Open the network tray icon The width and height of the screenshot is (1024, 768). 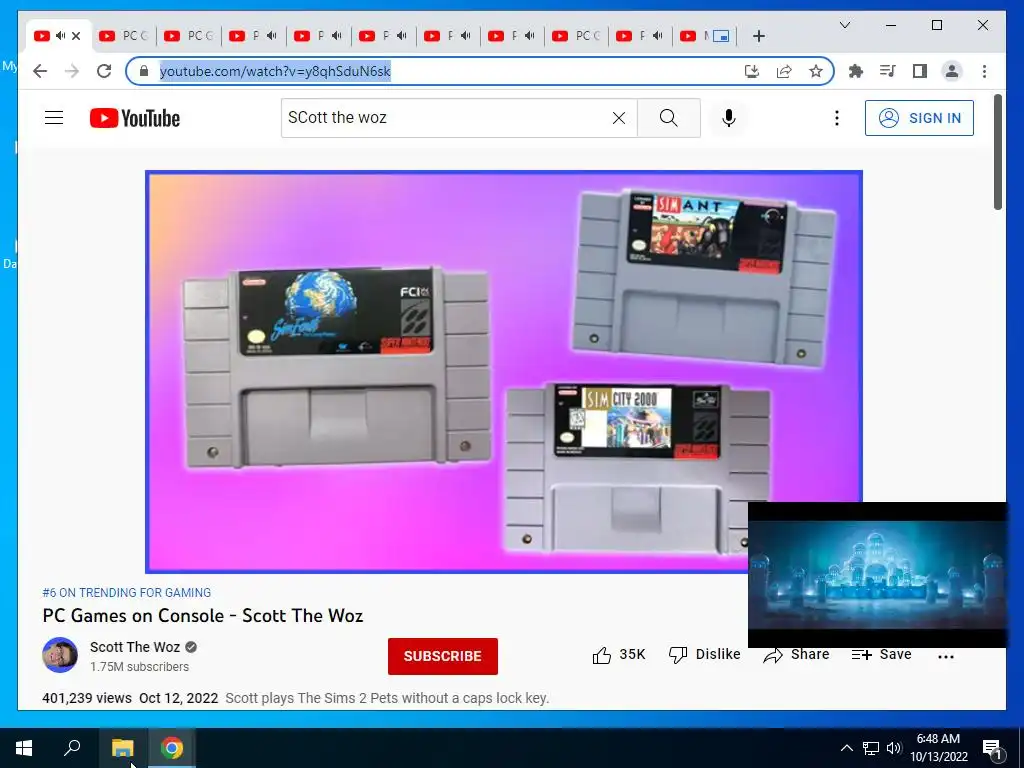point(871,748)
